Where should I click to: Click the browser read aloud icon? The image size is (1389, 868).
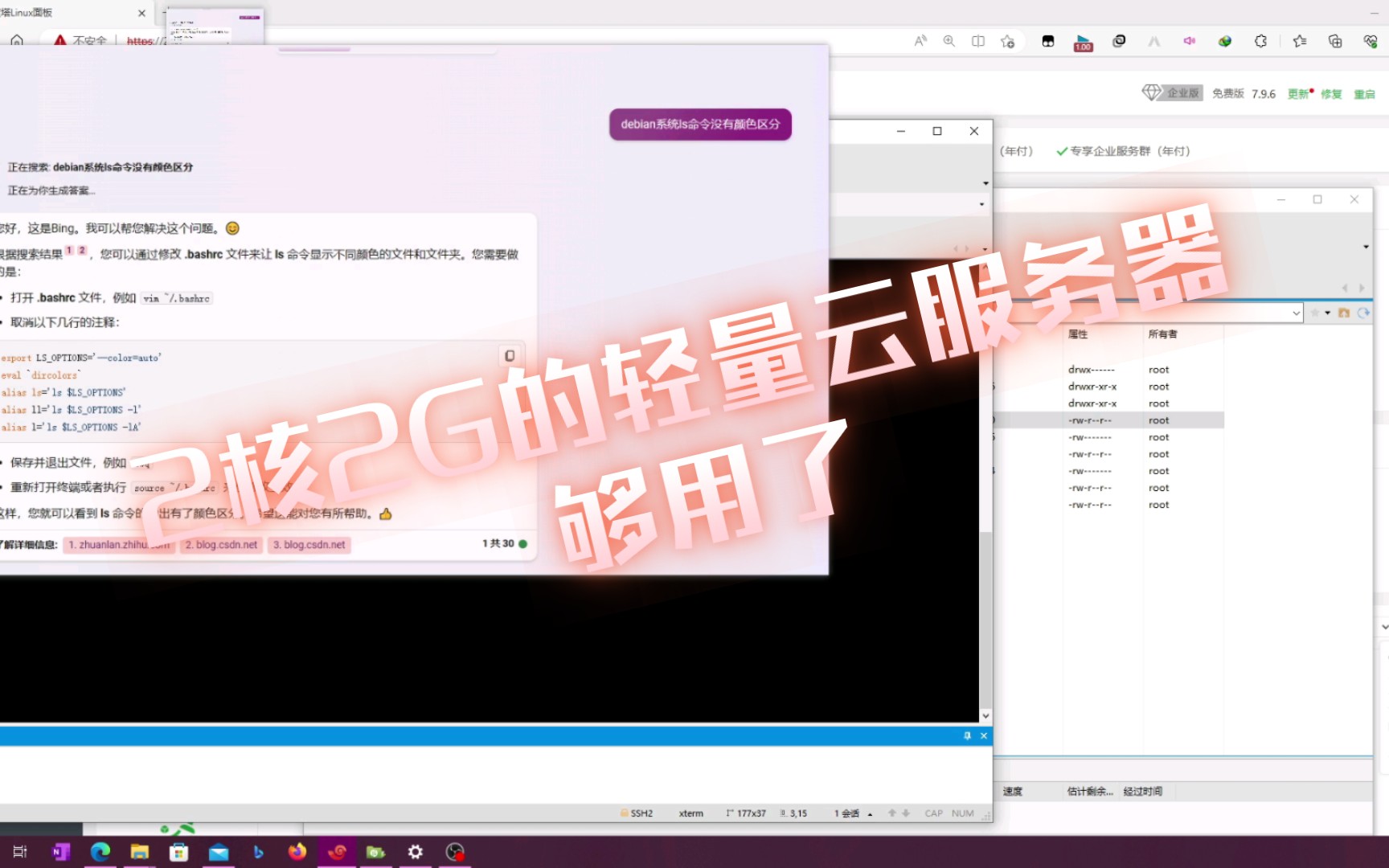coord(920,41)
